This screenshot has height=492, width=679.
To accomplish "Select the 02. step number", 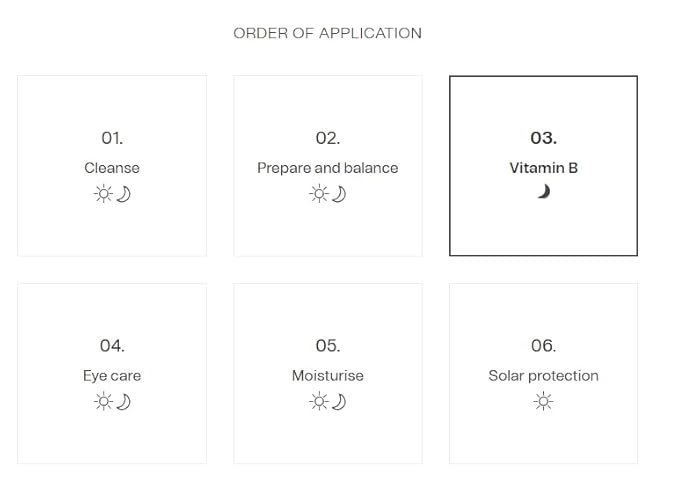I will (328, 138).
